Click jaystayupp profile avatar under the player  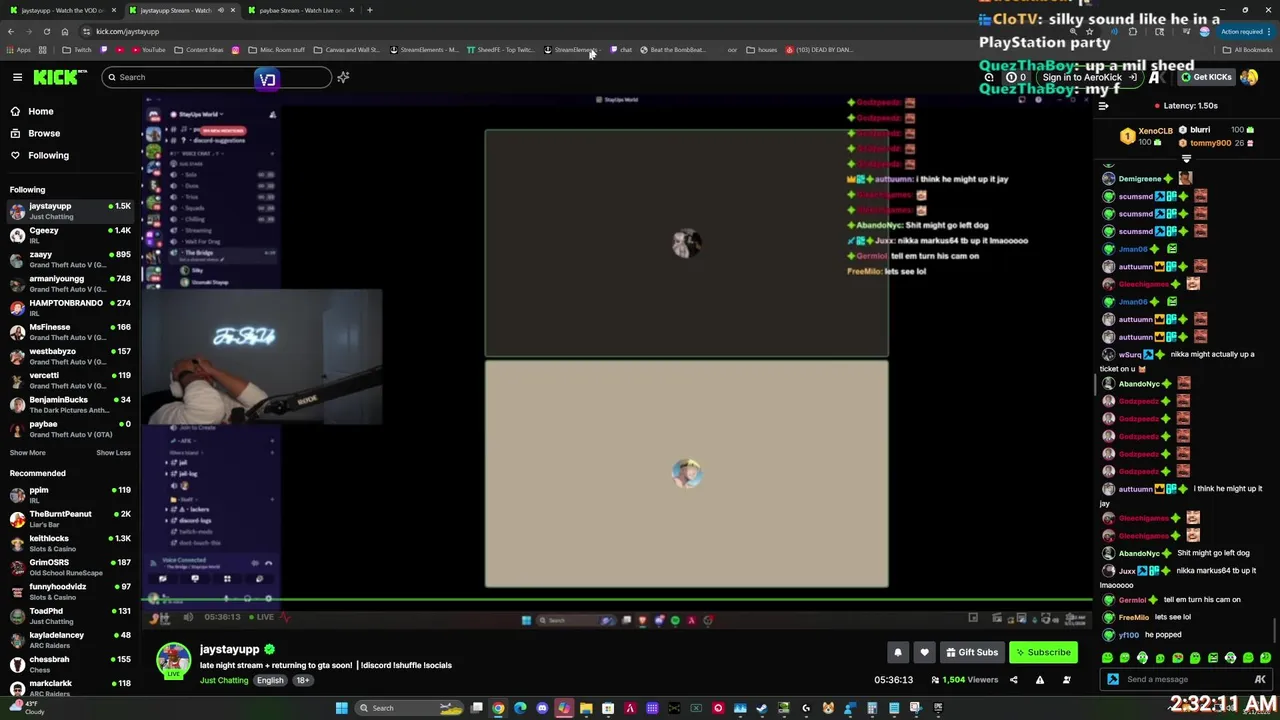(x=173, y=660)
